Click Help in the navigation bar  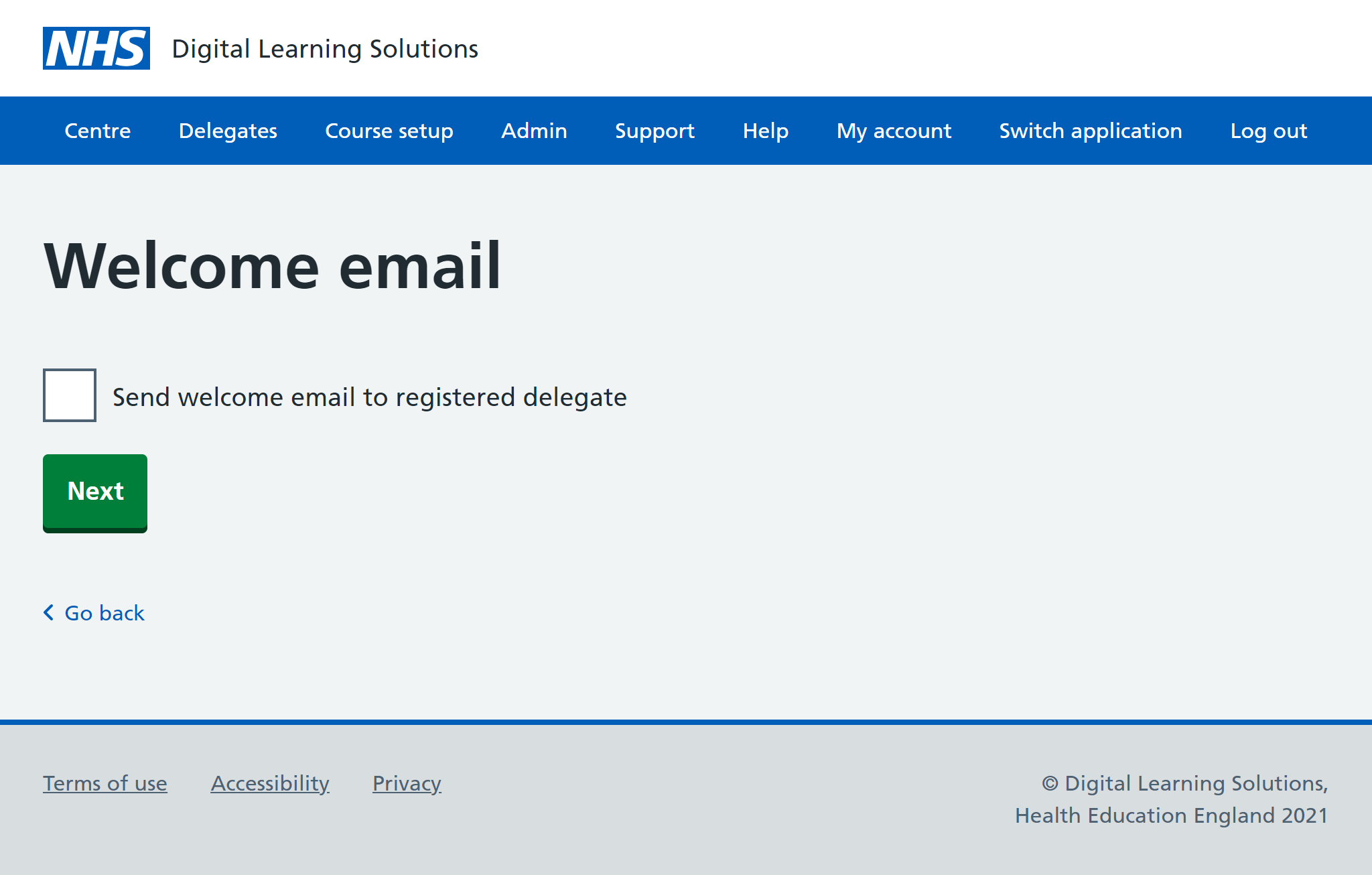pos(765,131)
